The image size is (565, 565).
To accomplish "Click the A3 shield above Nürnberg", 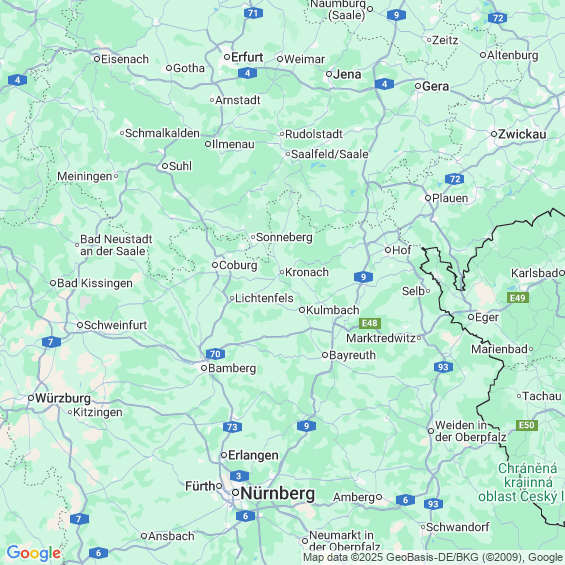I will coord(239,476).
